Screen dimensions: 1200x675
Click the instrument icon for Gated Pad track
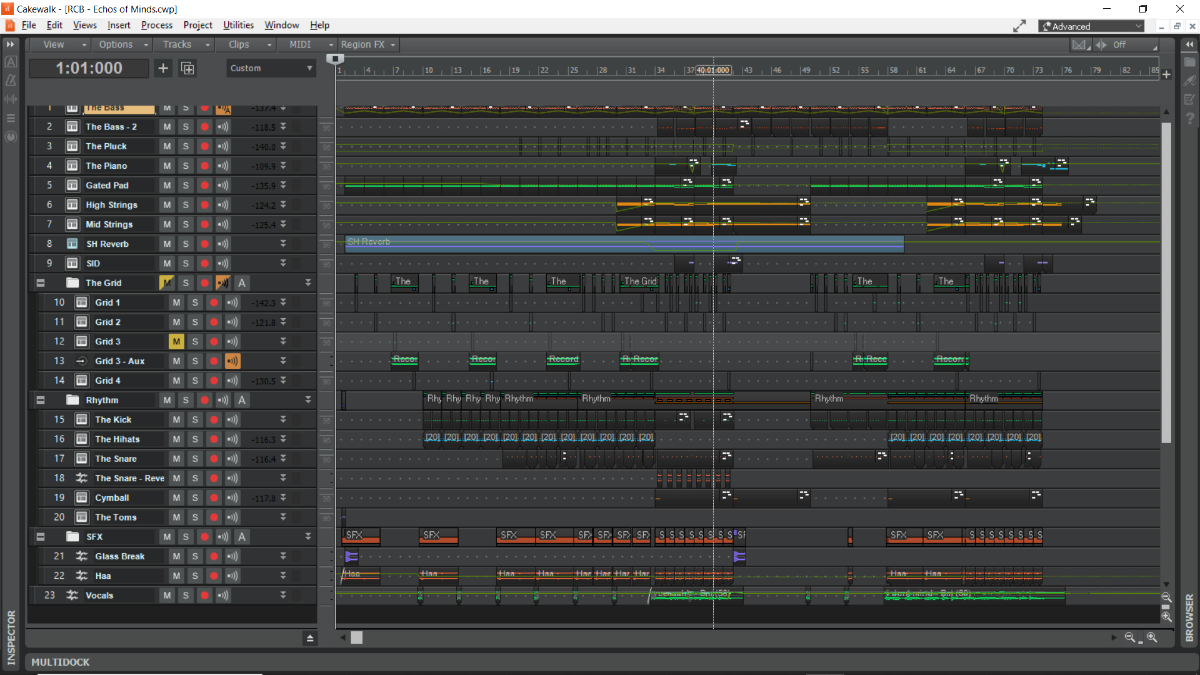coord(72,185)
